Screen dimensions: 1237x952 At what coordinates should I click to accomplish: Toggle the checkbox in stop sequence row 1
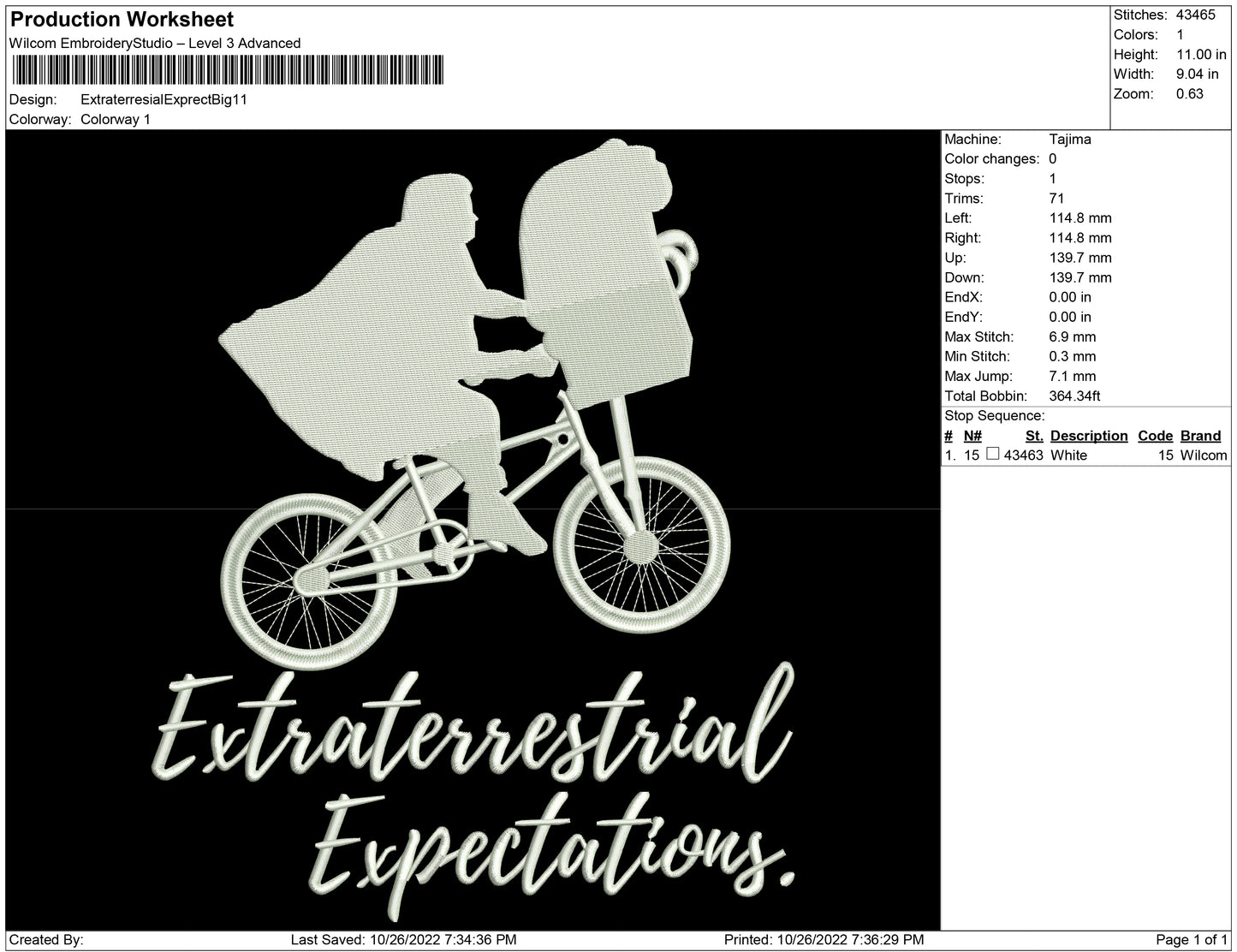tap(994, 455)
